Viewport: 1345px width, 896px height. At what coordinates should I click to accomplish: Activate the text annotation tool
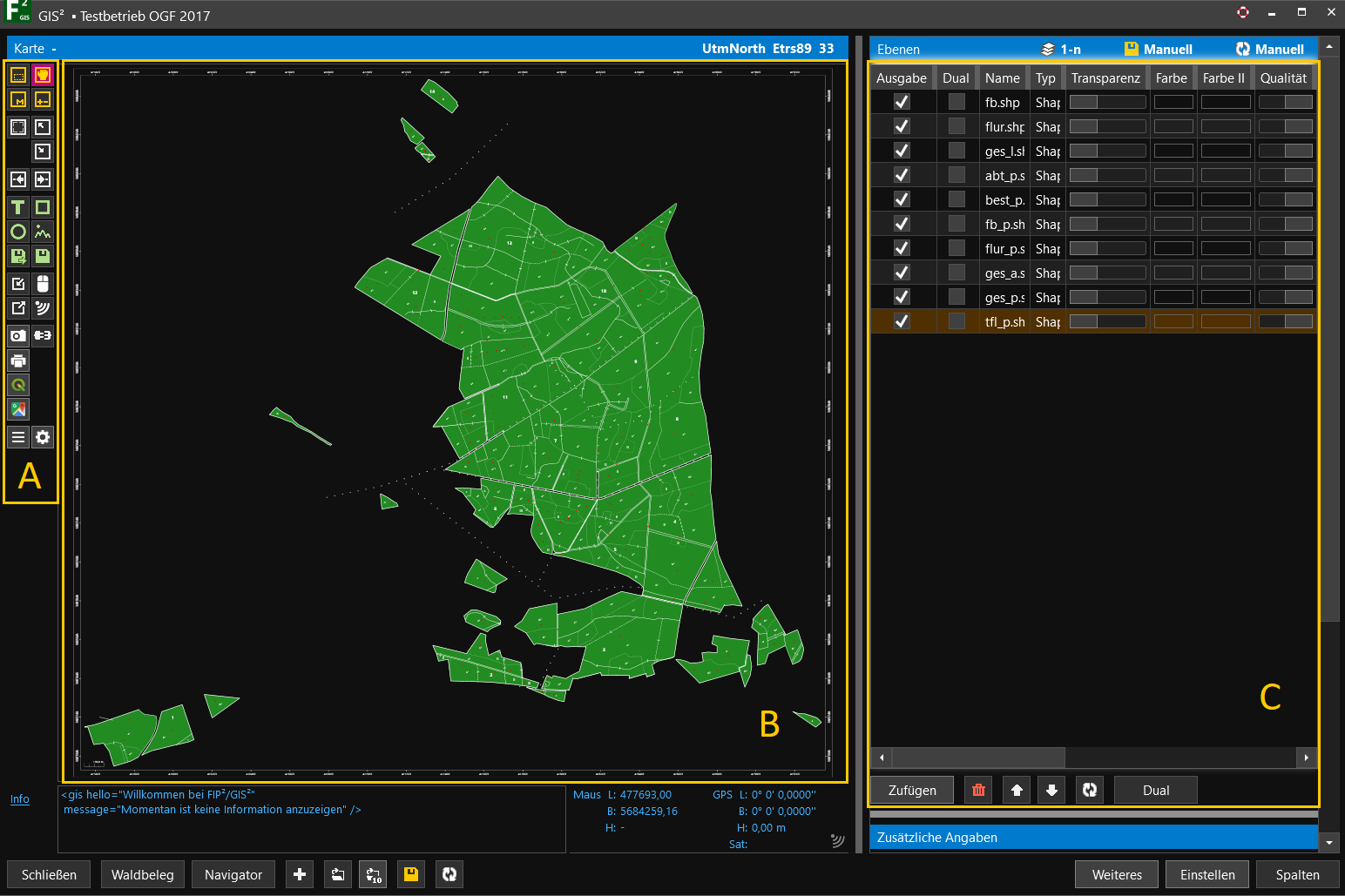[x=17, y=207]
